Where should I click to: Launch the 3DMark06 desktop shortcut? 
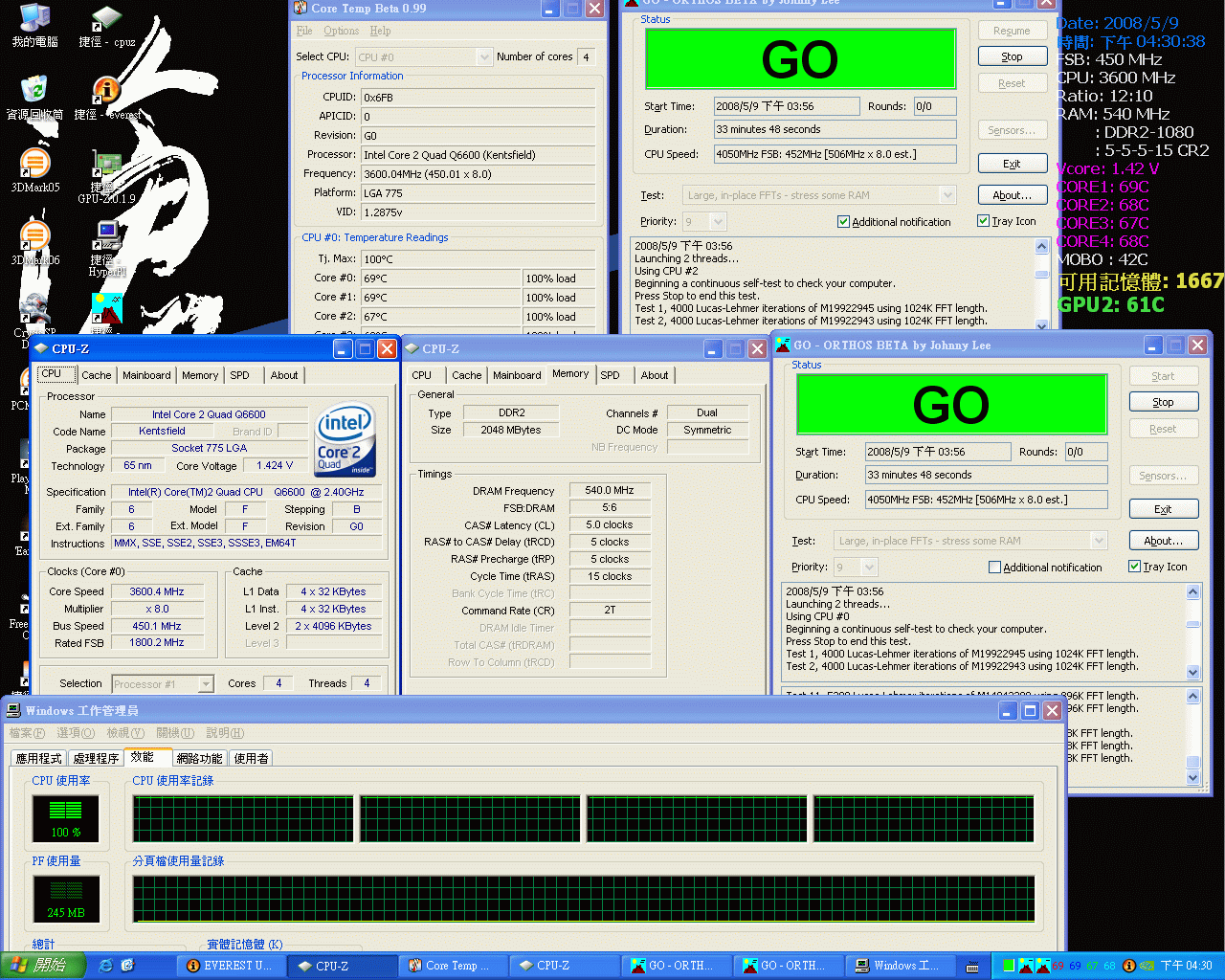[x=34, y=242]
